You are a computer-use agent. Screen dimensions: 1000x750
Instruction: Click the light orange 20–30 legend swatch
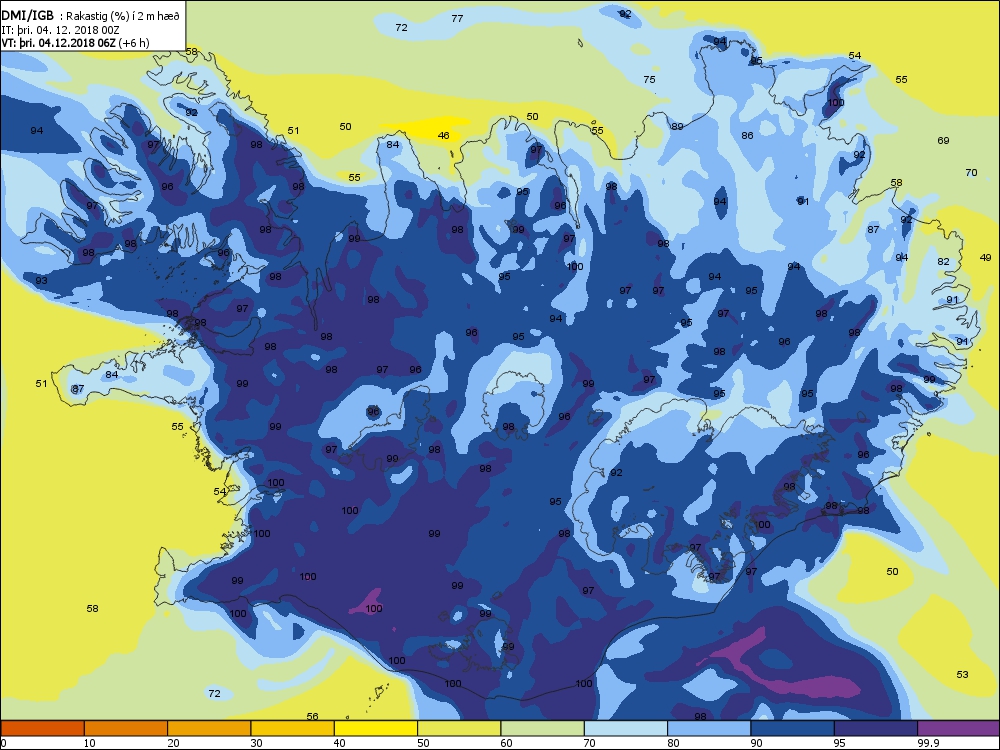(x=209, y=728)
